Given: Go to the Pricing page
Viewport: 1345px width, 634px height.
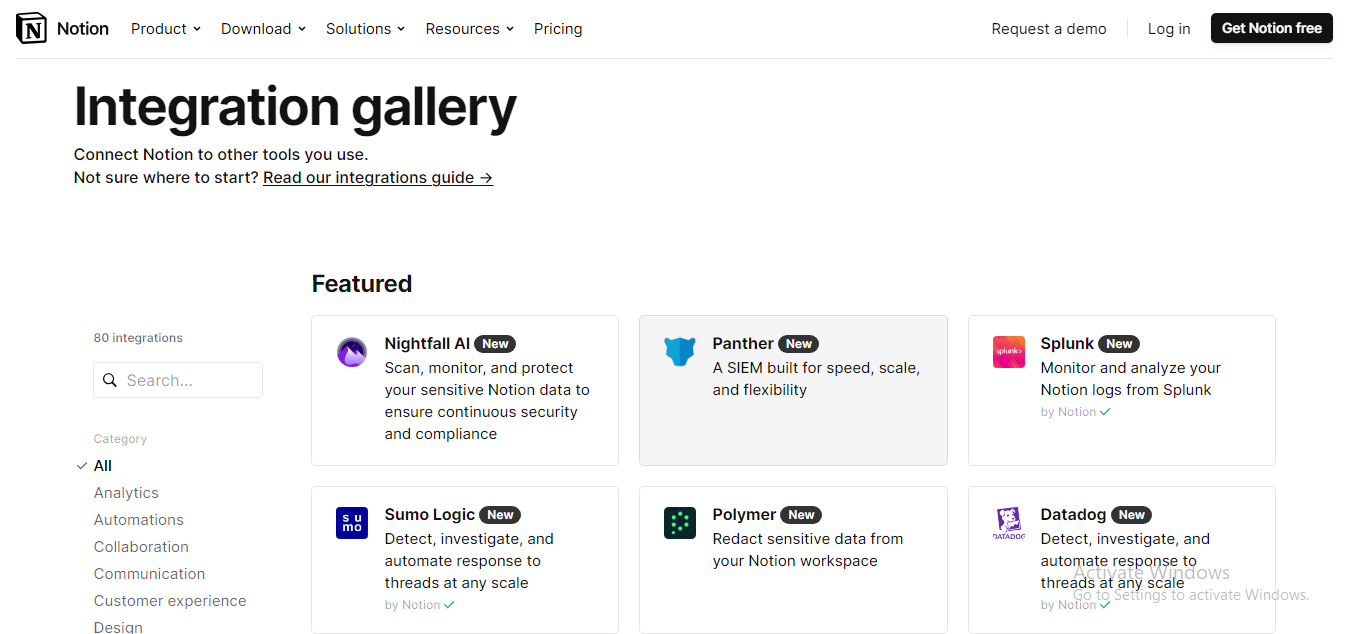Looking at the screenshot, I should 558,29.
